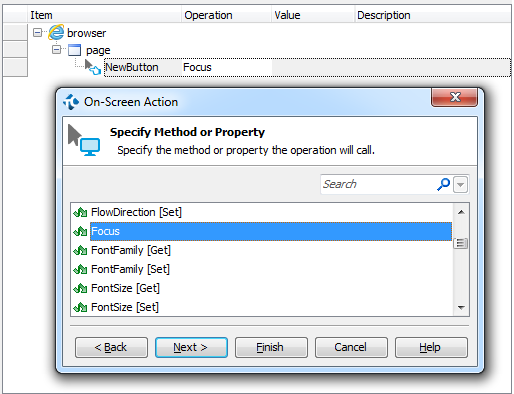Image resolution: width=514 pixels, height=394 pixels.
Task: Click the FontSize [Get] method icon
Action: (x=80, y=288)
